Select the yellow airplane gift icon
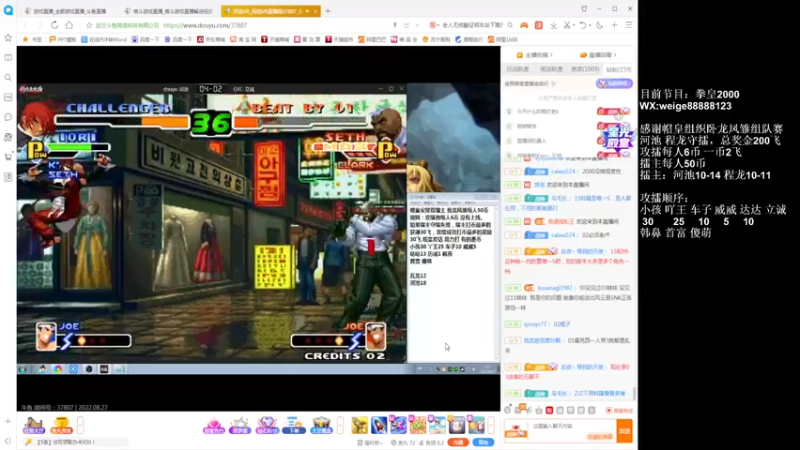The image size is (800, 450). click(x=359, y=425)
